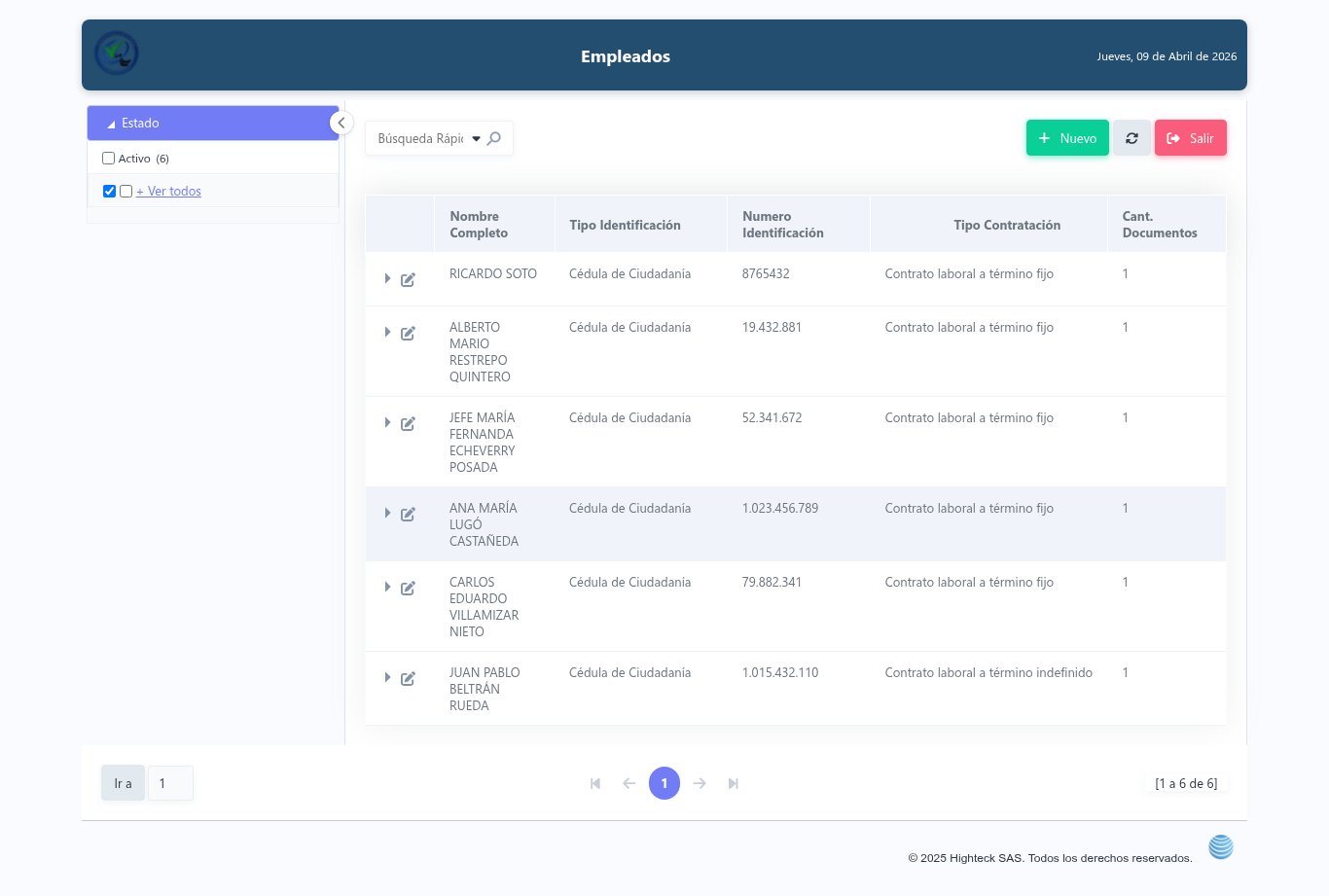Click the company logo in the header

pos(117,54)
